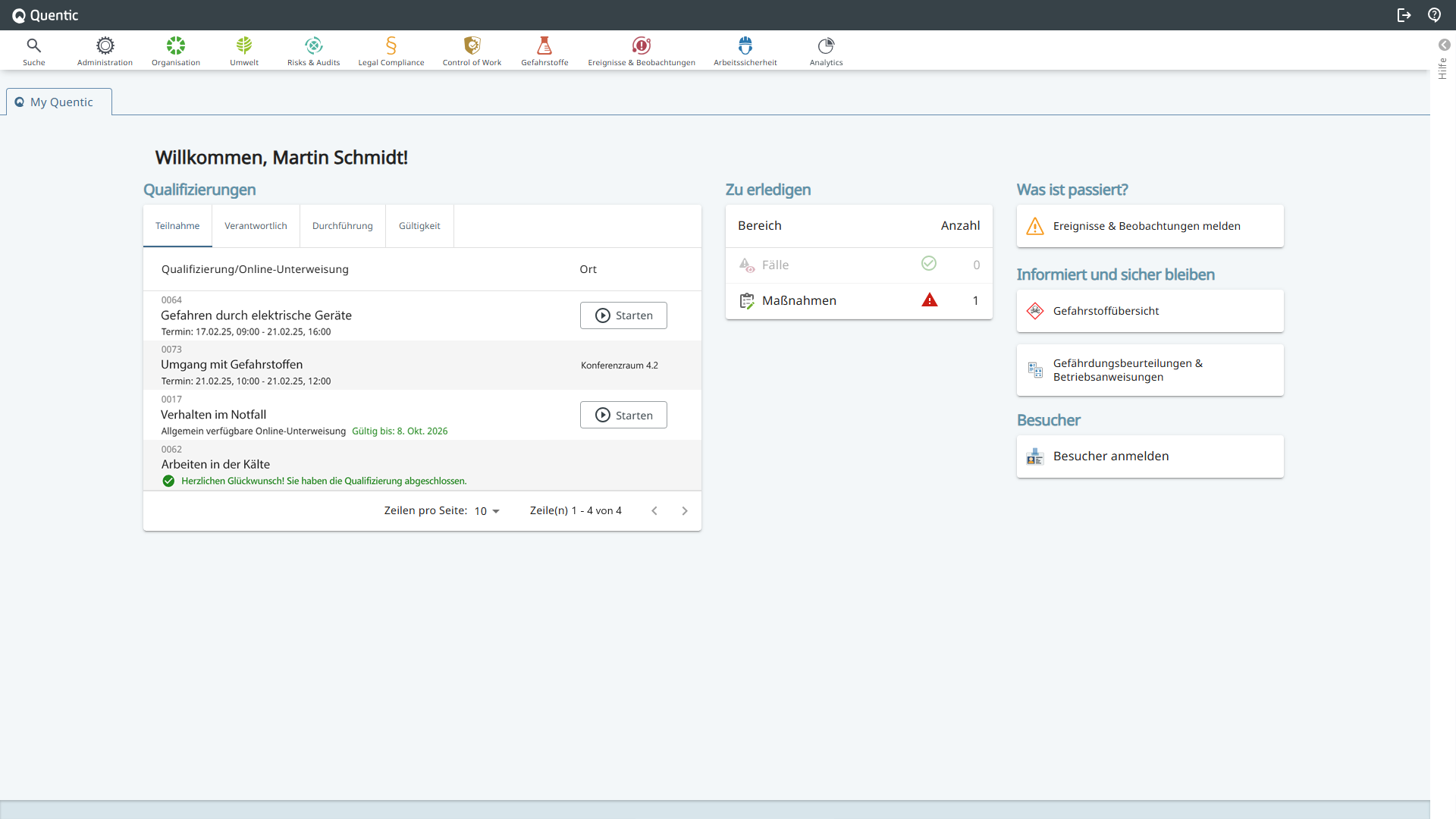Go to next page of qualifications

[x=685, y=511]
